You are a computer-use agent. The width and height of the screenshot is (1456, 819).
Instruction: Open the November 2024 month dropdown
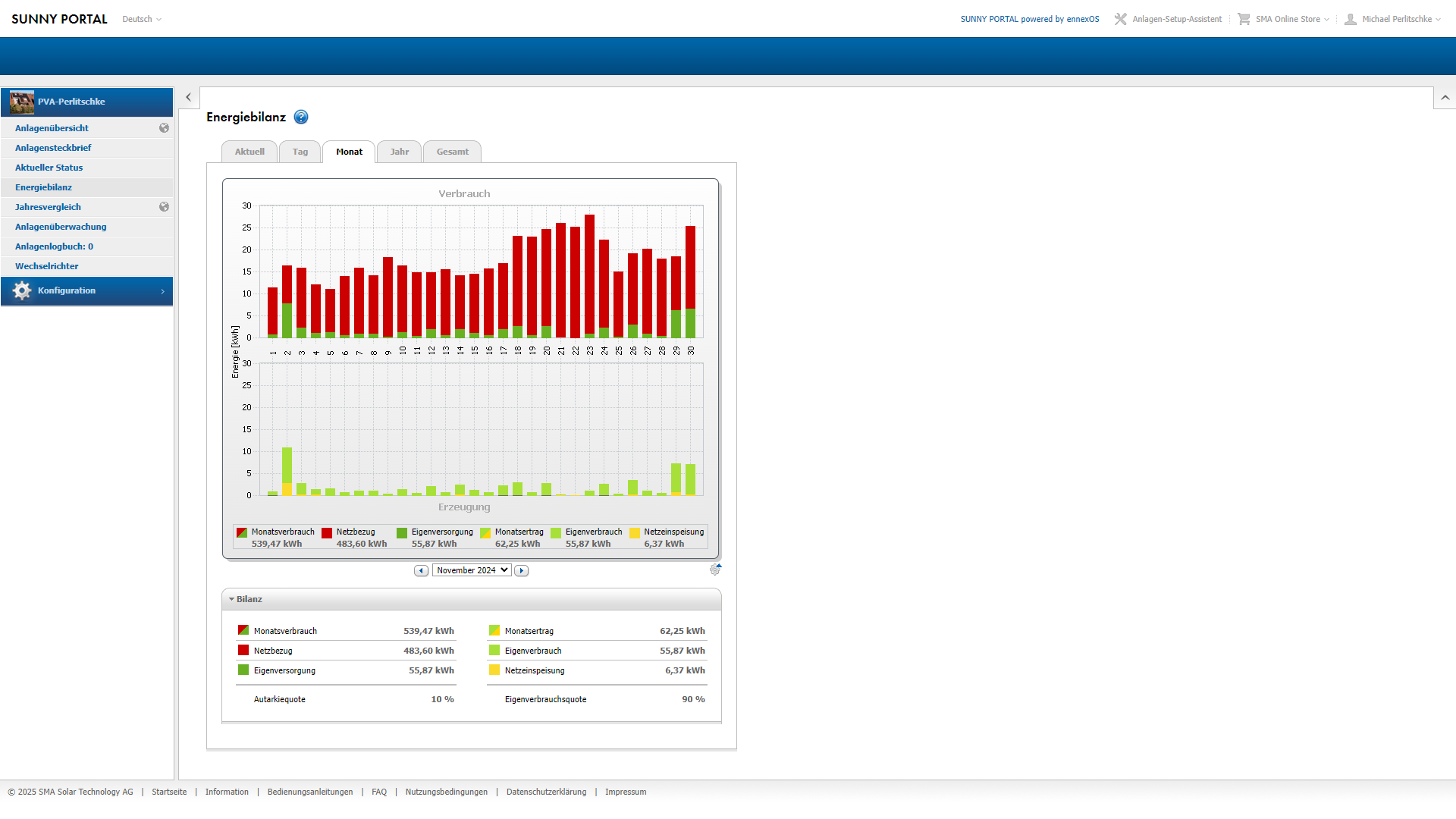pos(472,570)
